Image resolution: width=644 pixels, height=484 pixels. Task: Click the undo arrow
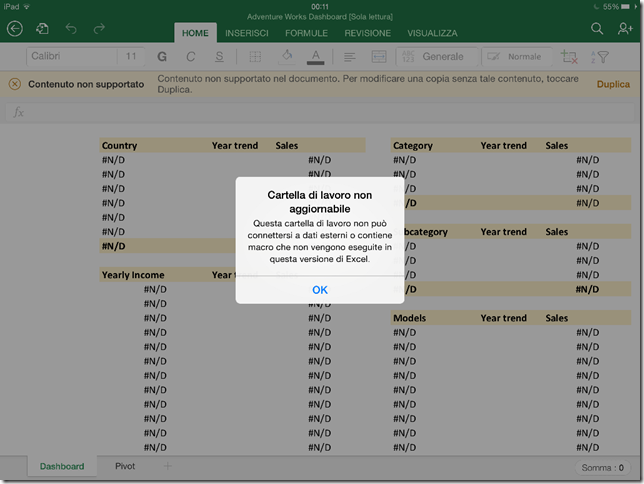point(71,29)
